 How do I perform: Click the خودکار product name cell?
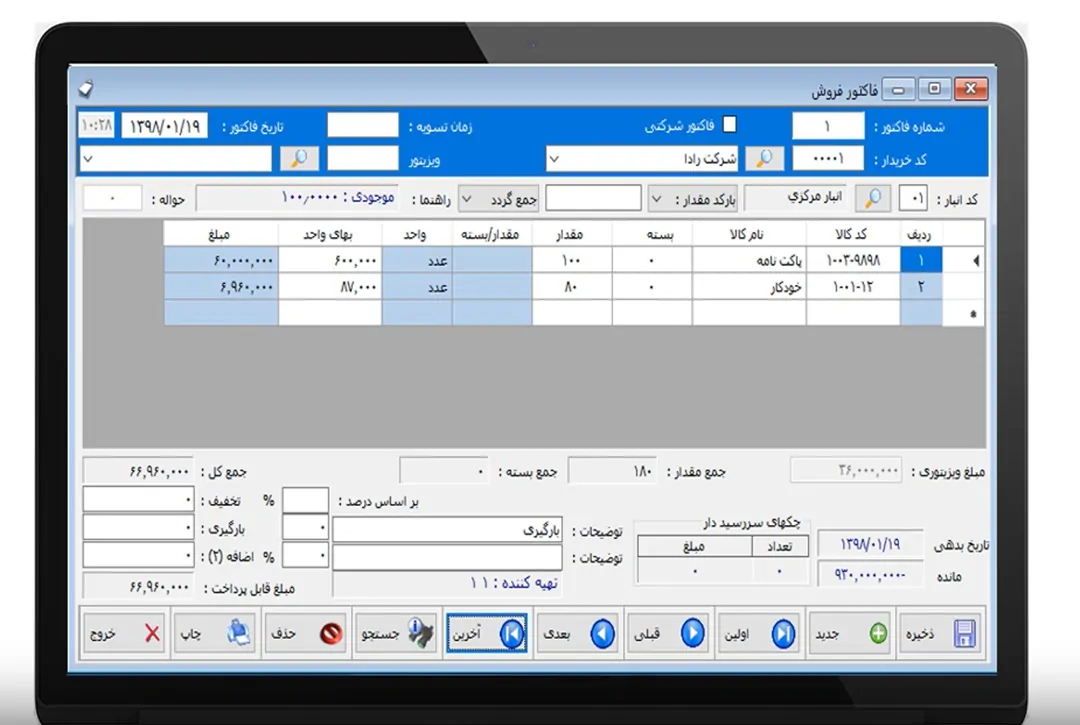749,286
